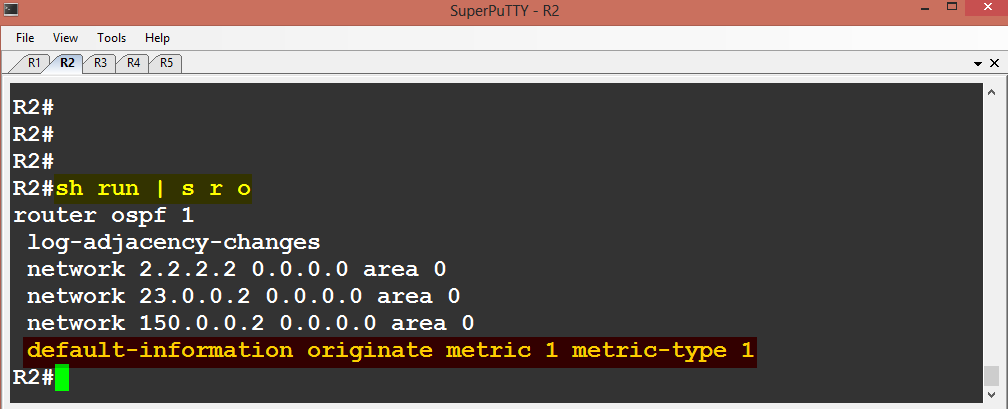The image size is (1008, 409).
Task: Click the highlighted 'sh run | s r o' command
Action: [x=153, y=189]
